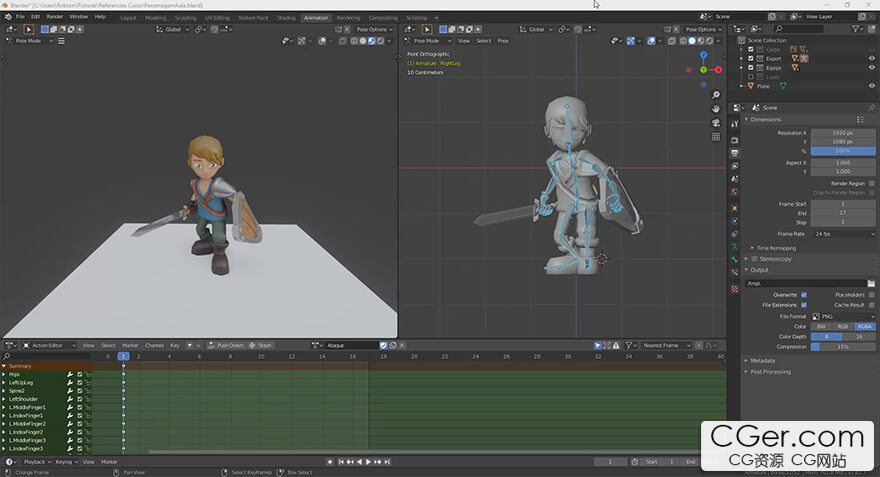Click the Stash button

(x=260, y=345)
